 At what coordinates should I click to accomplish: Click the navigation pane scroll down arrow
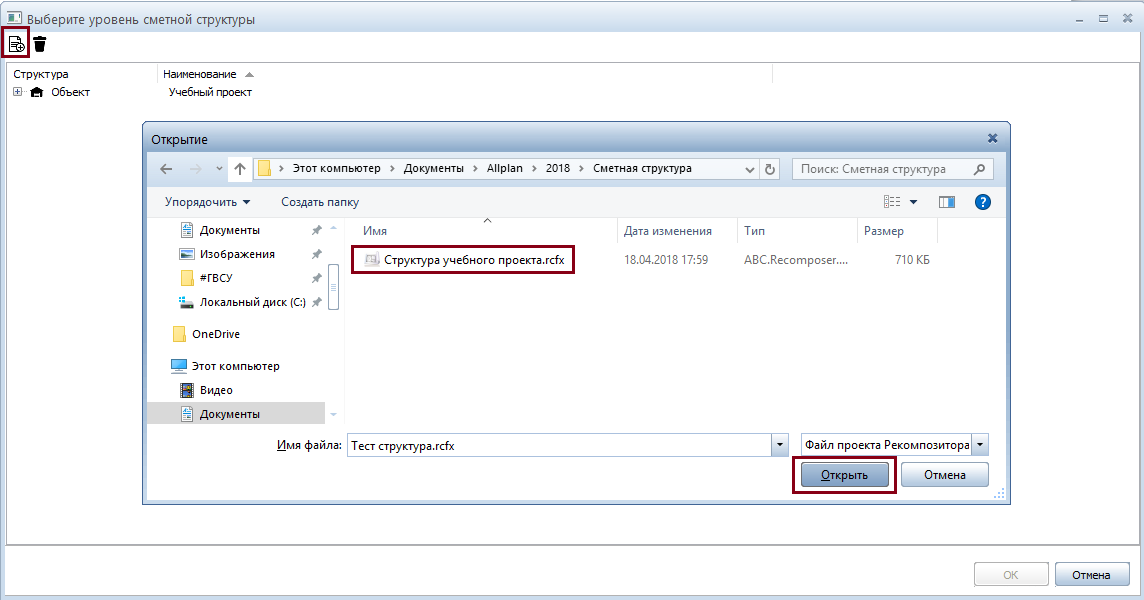pos(333,415)
